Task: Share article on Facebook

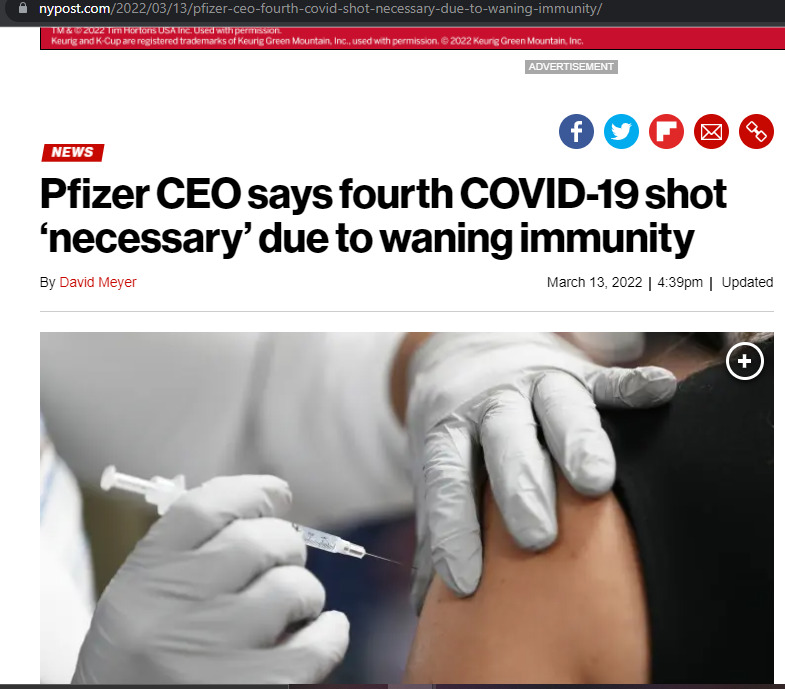Action: (576, 132)
